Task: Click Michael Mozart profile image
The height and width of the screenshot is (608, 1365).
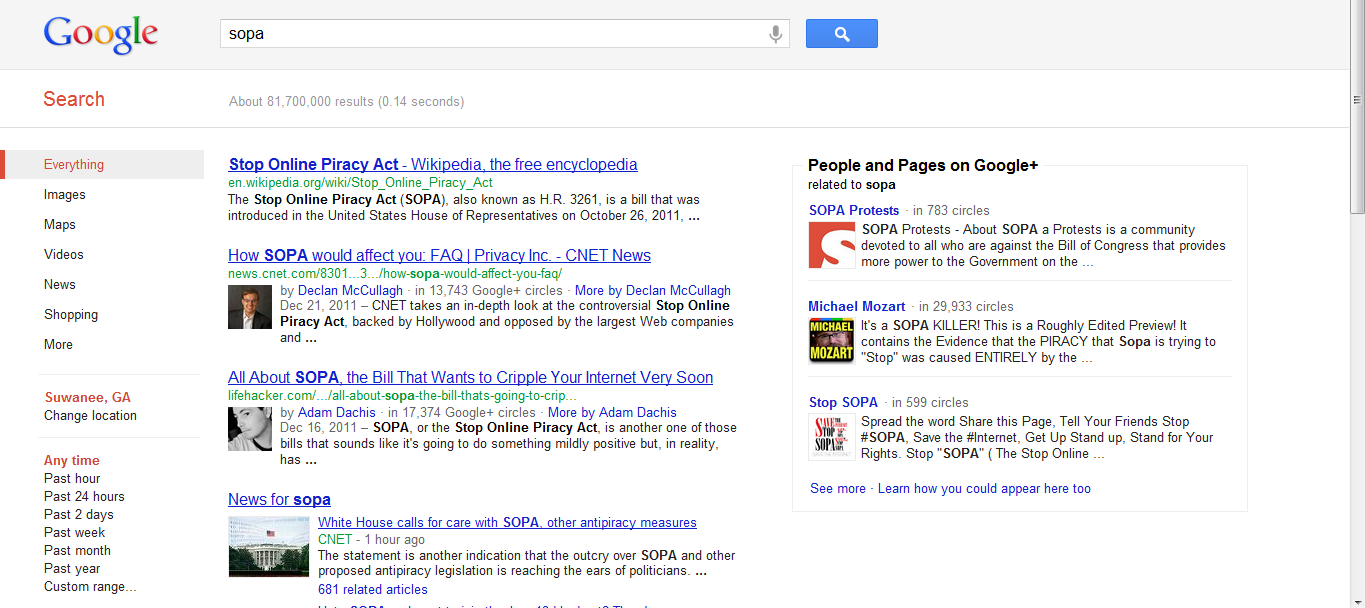Action: coord(832,340)
